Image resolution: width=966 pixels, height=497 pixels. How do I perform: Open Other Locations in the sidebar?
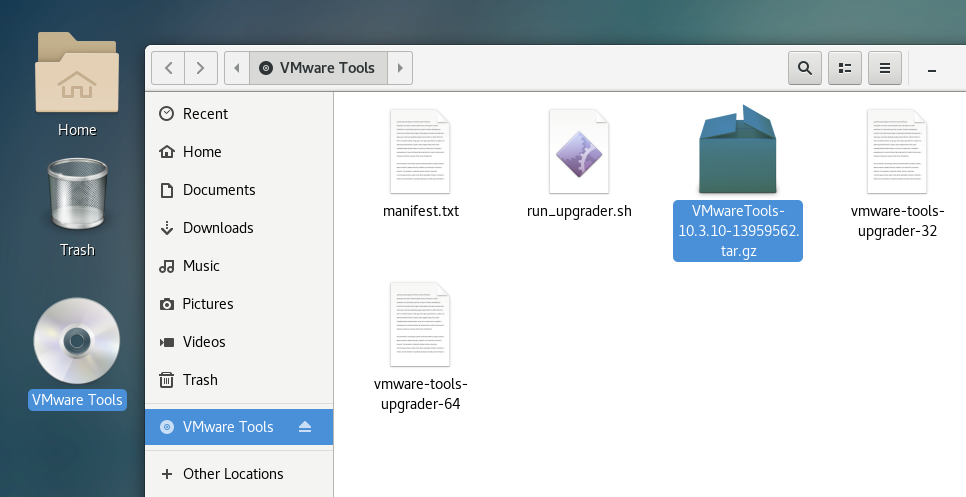pos(239,474)
